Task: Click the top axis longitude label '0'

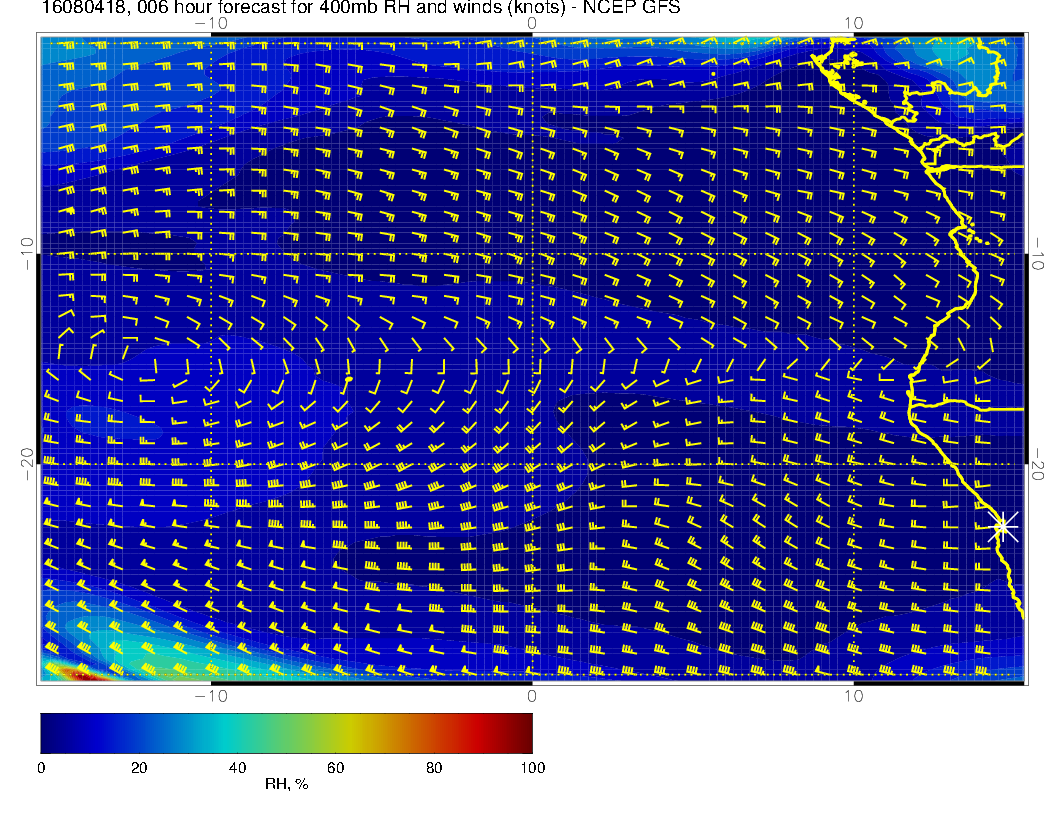Action: tap(532, 23)
